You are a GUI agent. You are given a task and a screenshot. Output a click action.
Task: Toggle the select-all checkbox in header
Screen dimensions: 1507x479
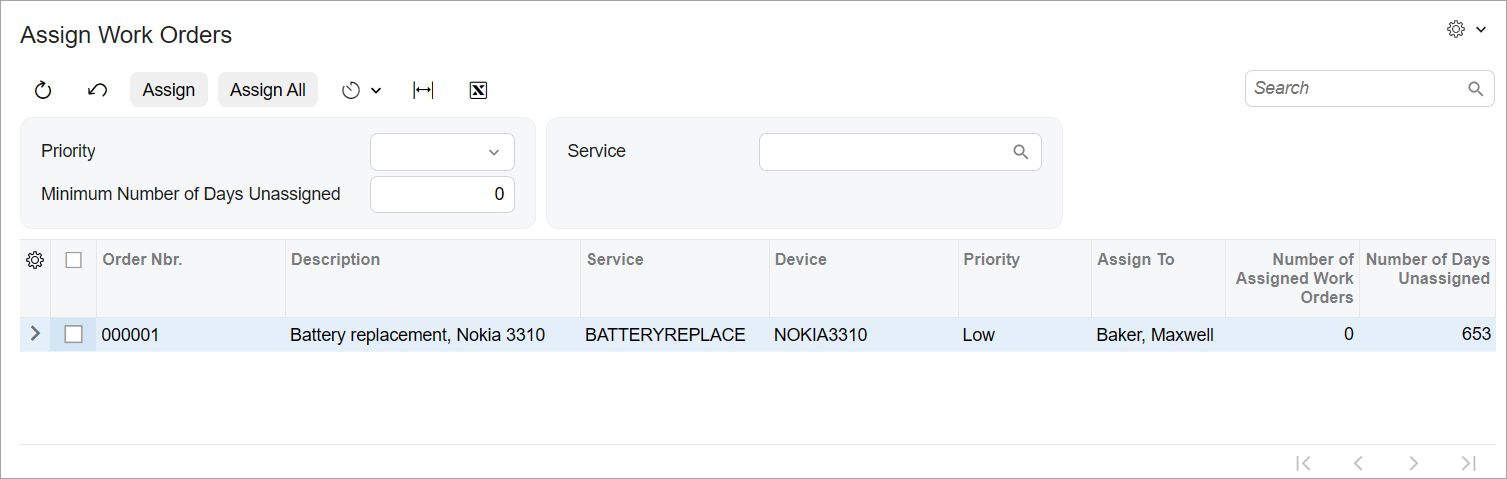[73, 260]
